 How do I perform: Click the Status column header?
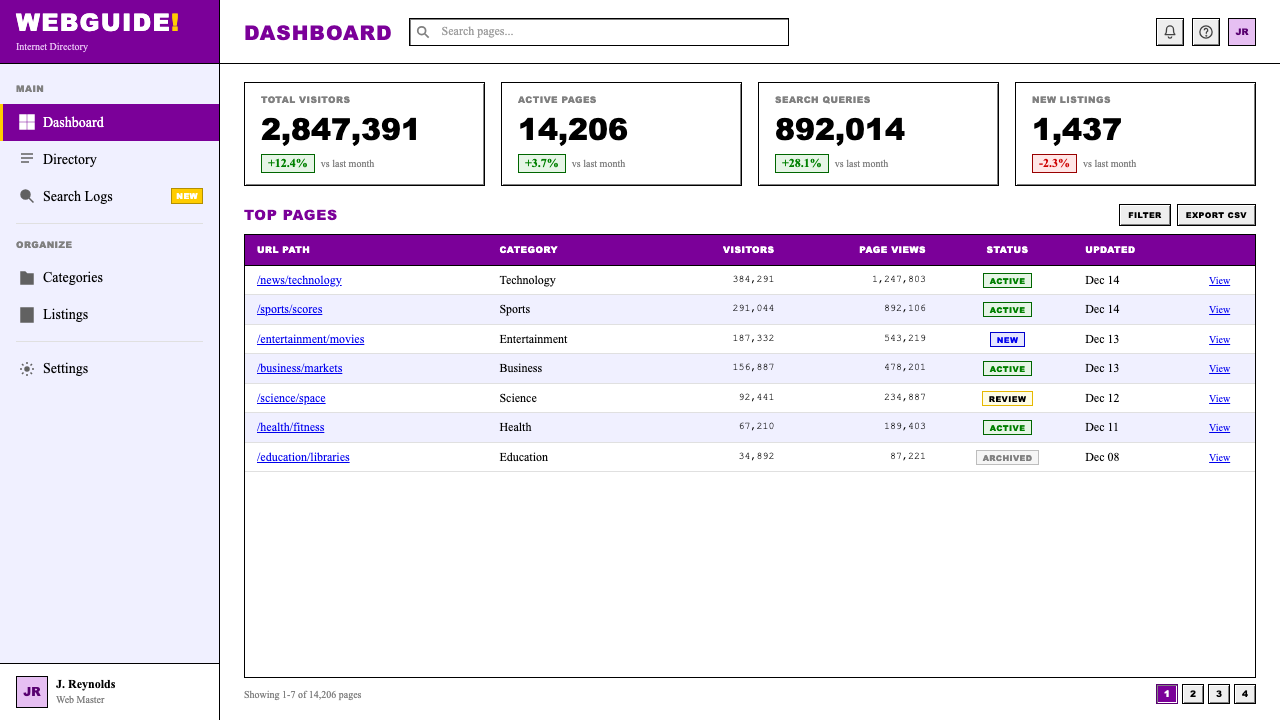pos(1007,250)
